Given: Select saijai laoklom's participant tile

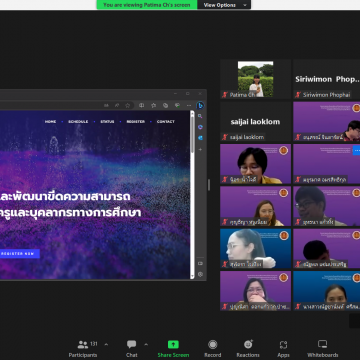Looking at the screenshot, I should pyautogui.click(x=255, y=122).
